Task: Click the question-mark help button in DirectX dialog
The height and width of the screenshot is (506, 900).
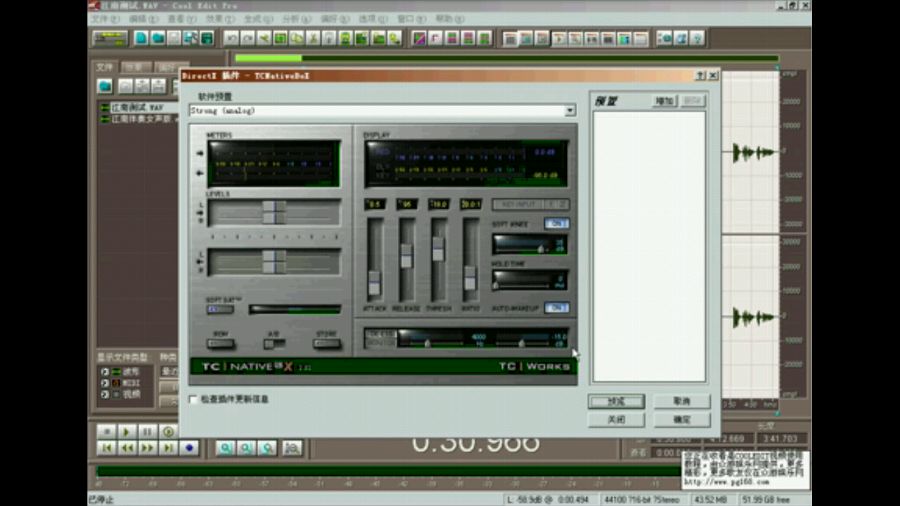Action: pyautogui.click(x=700, y=76)
